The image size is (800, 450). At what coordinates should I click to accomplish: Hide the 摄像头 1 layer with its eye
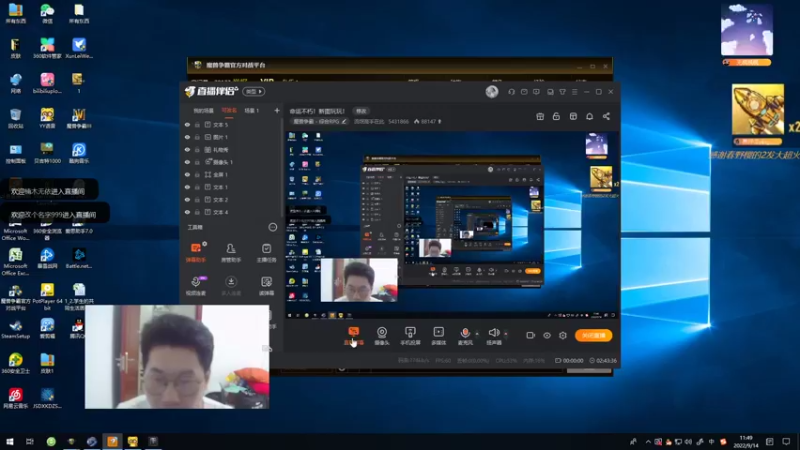187,162
